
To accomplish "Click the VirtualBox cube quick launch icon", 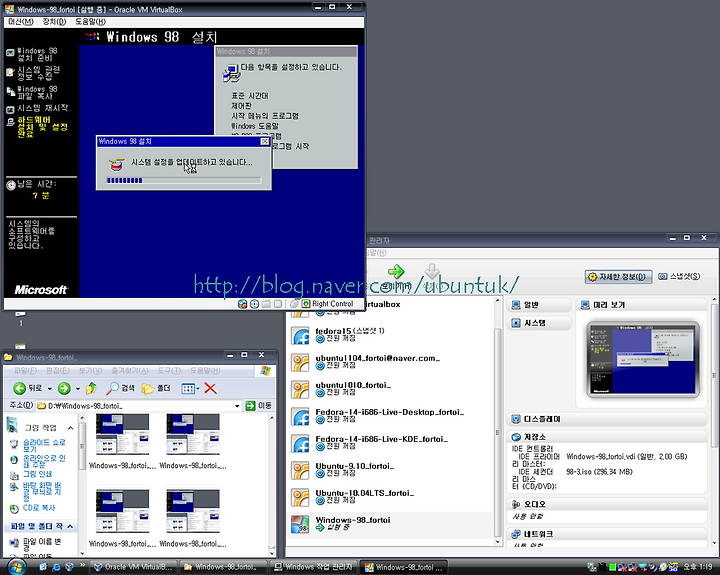I will (x=69, y=567).
